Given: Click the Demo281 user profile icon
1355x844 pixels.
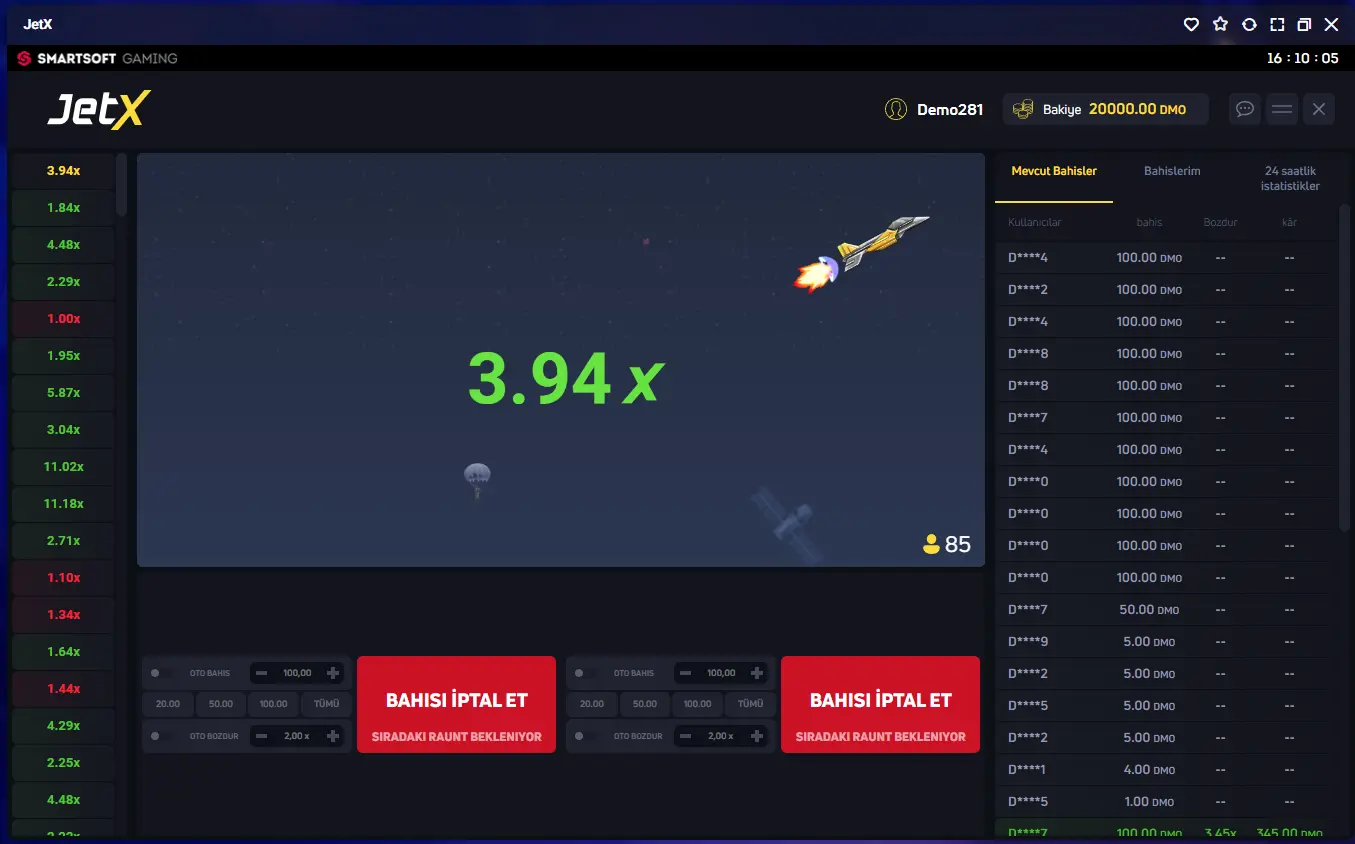Looking at the screenshot, I should pyautogui.click(x=896, y=109).
